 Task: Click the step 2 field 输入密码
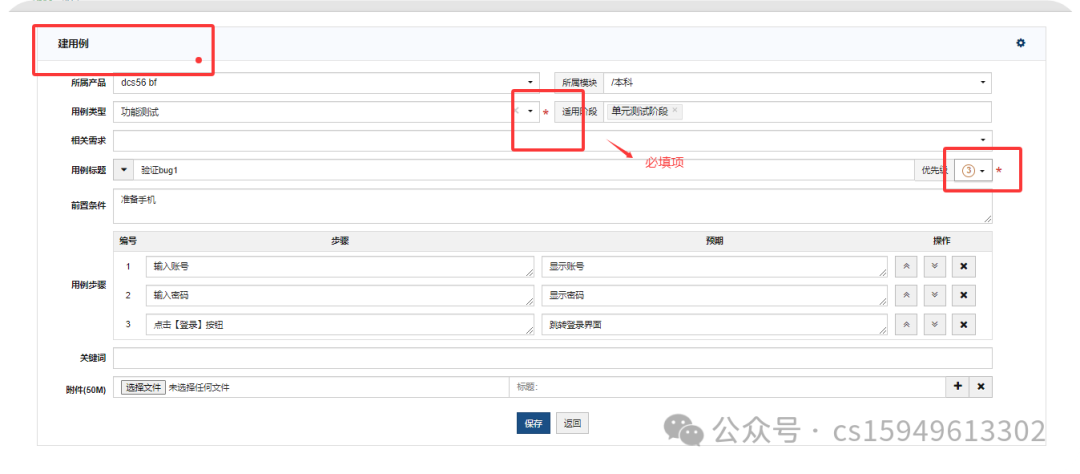pyautogui.click(x=340, y=296)
